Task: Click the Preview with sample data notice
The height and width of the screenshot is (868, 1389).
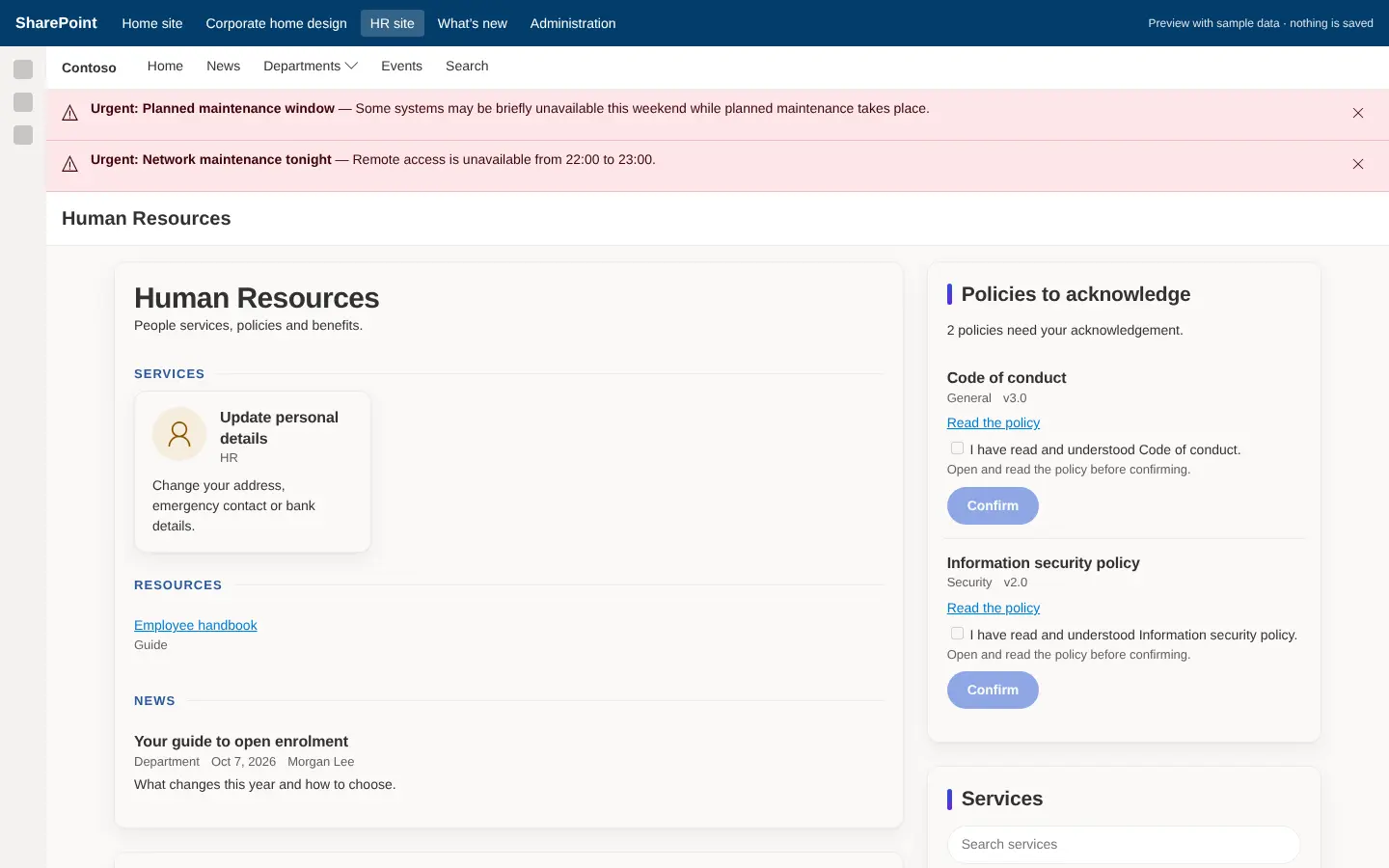Action: tap(1260, 23)
